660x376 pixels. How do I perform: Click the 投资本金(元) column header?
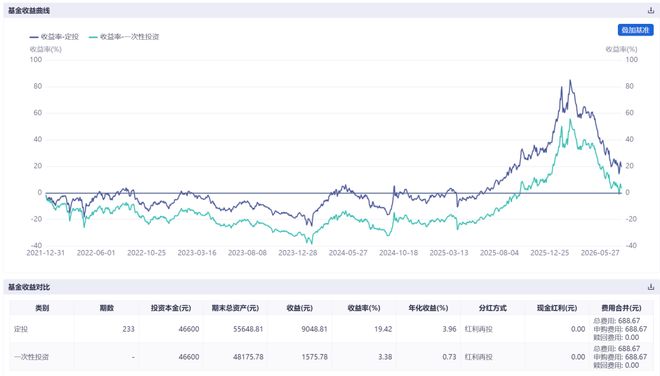coord(171,308)
